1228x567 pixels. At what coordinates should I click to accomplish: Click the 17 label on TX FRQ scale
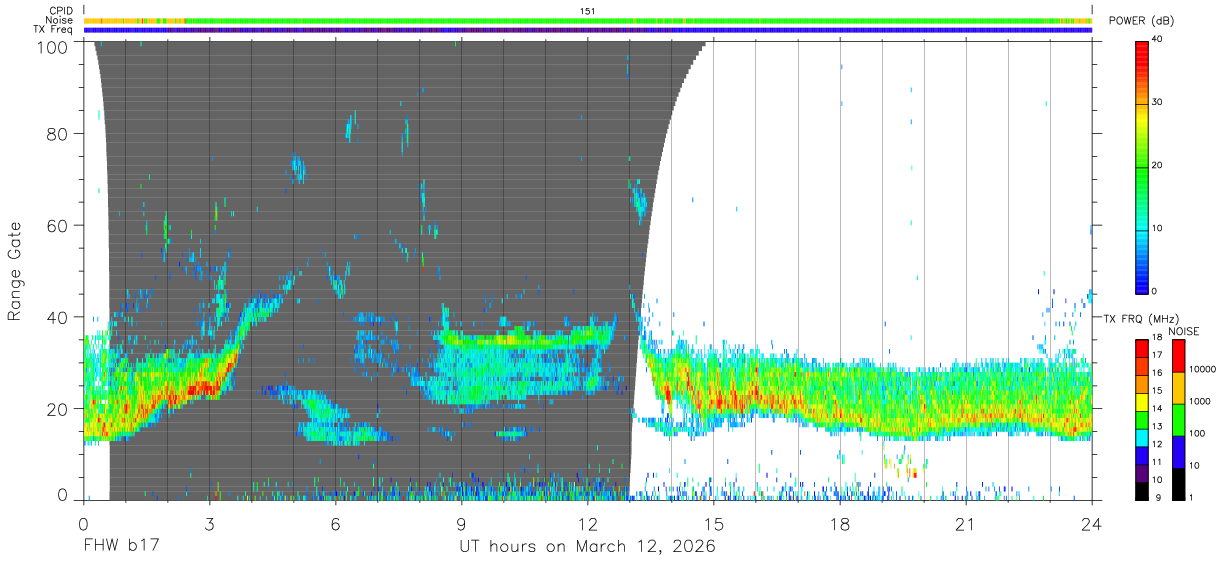coord(1157,354)
